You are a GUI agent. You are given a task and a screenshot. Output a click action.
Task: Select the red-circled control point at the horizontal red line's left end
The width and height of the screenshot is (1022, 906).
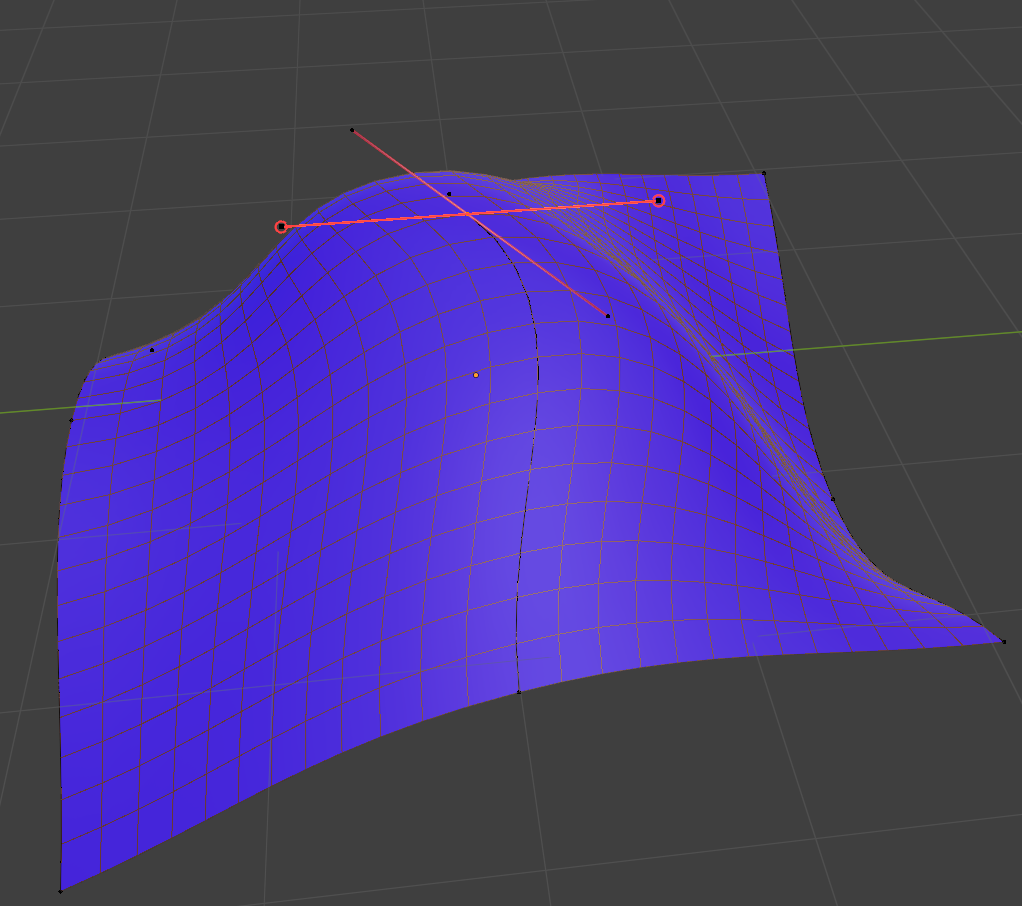coord(281,227)
